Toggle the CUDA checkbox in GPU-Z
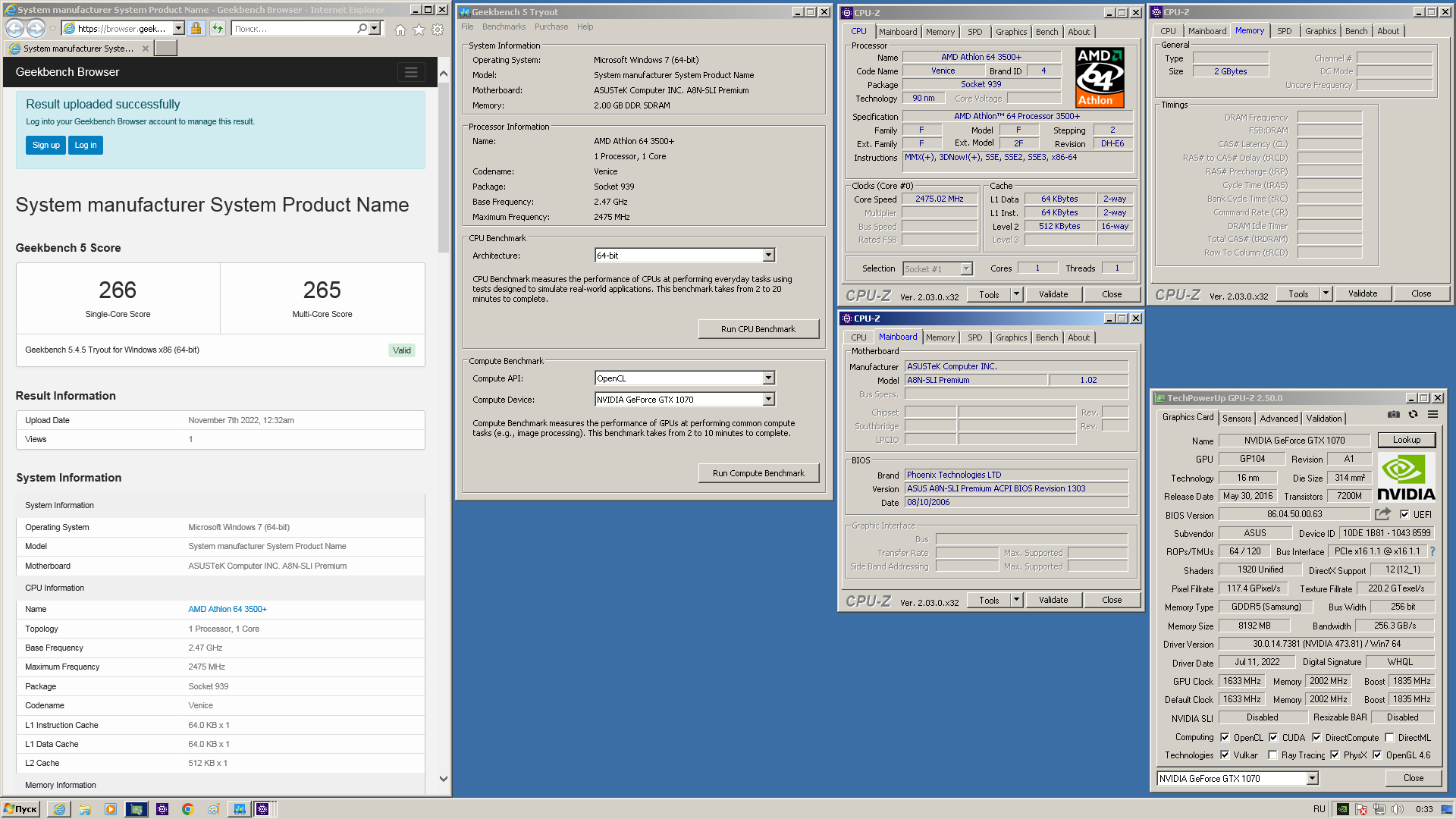This screenshot has height=819, width=1456. 1273,738
